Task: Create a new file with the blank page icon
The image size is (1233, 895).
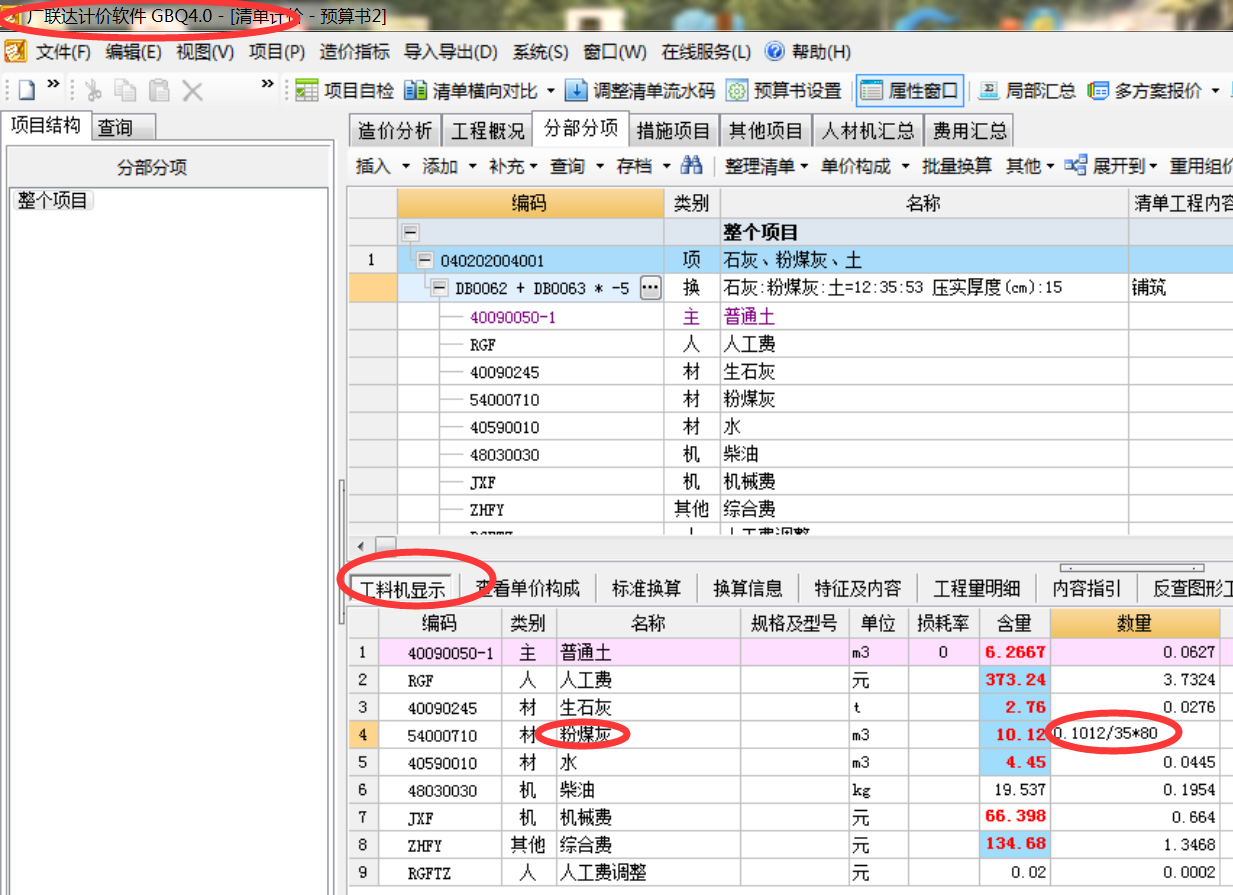Action: tap(26, 90)
